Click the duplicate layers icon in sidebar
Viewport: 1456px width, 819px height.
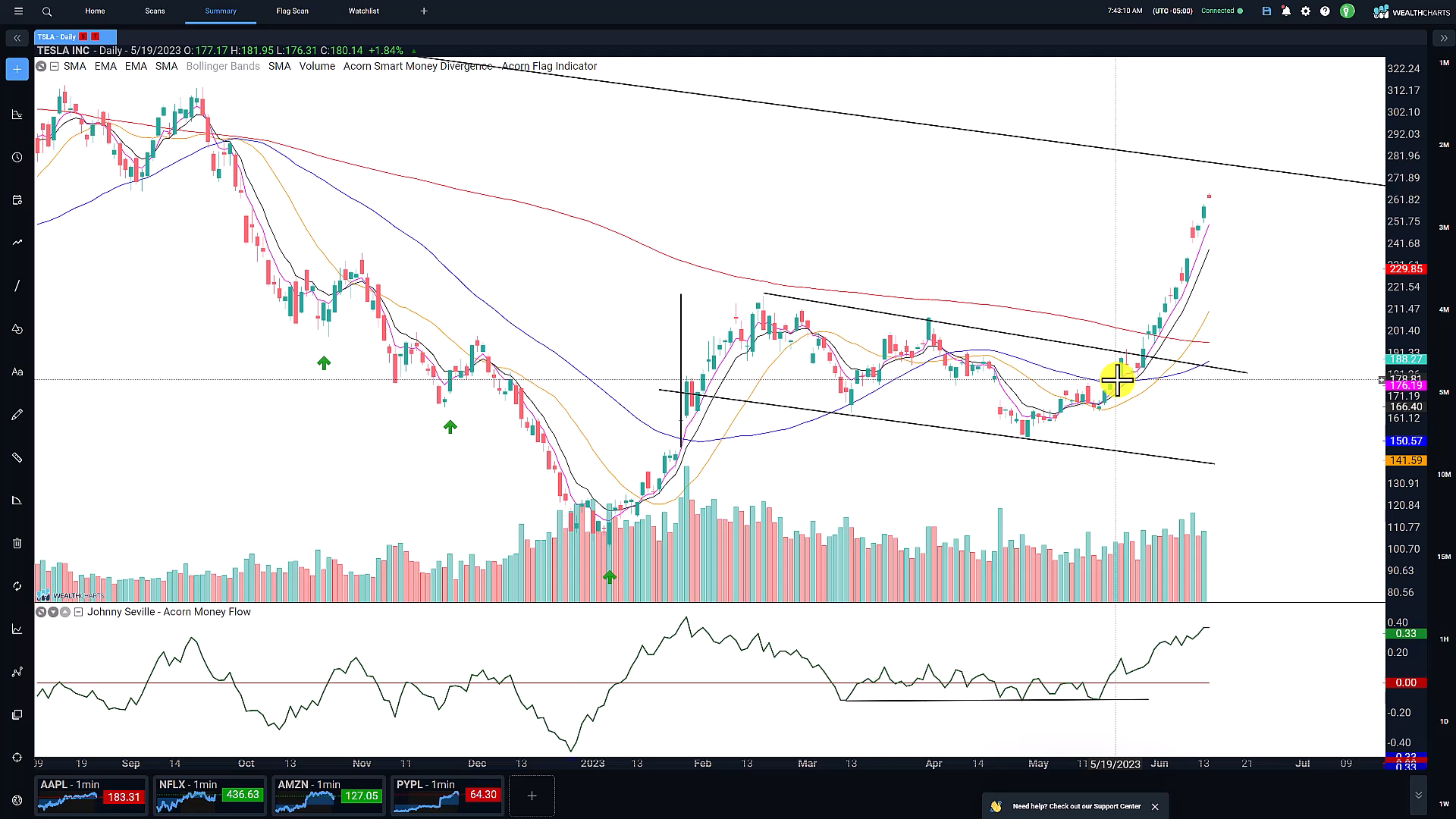pos(17,714)
